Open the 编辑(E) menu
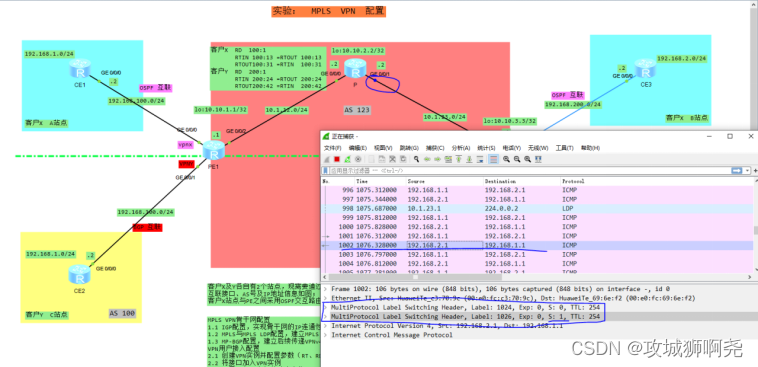 click(x=358, y=148)
